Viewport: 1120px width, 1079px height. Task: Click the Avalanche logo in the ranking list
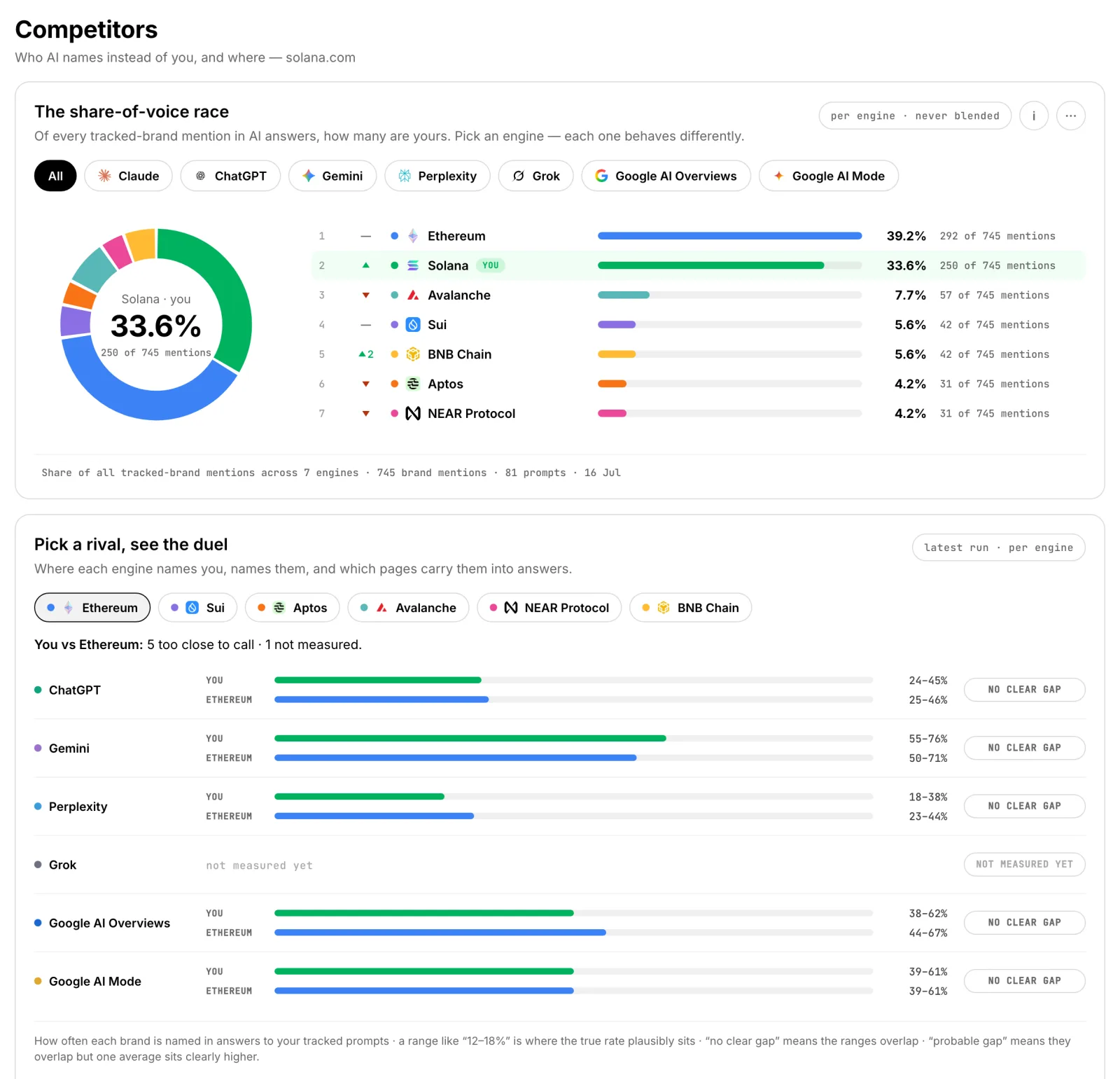click(413, 295)
